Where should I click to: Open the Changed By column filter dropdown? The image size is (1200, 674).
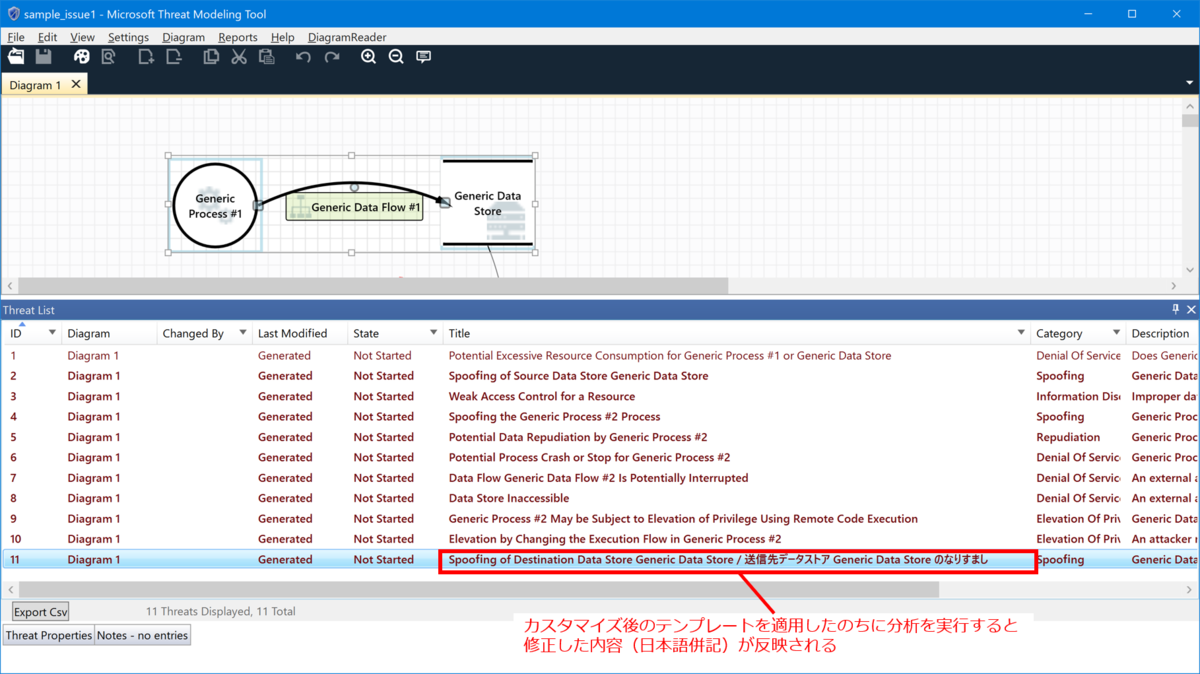[x=243, y=333]
